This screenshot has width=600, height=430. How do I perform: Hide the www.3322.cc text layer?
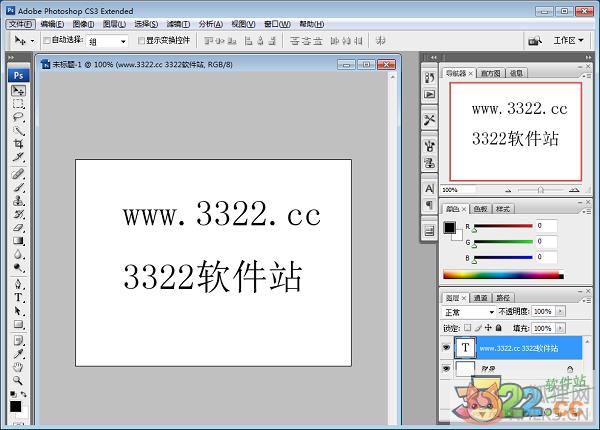[x=446, y=347]
